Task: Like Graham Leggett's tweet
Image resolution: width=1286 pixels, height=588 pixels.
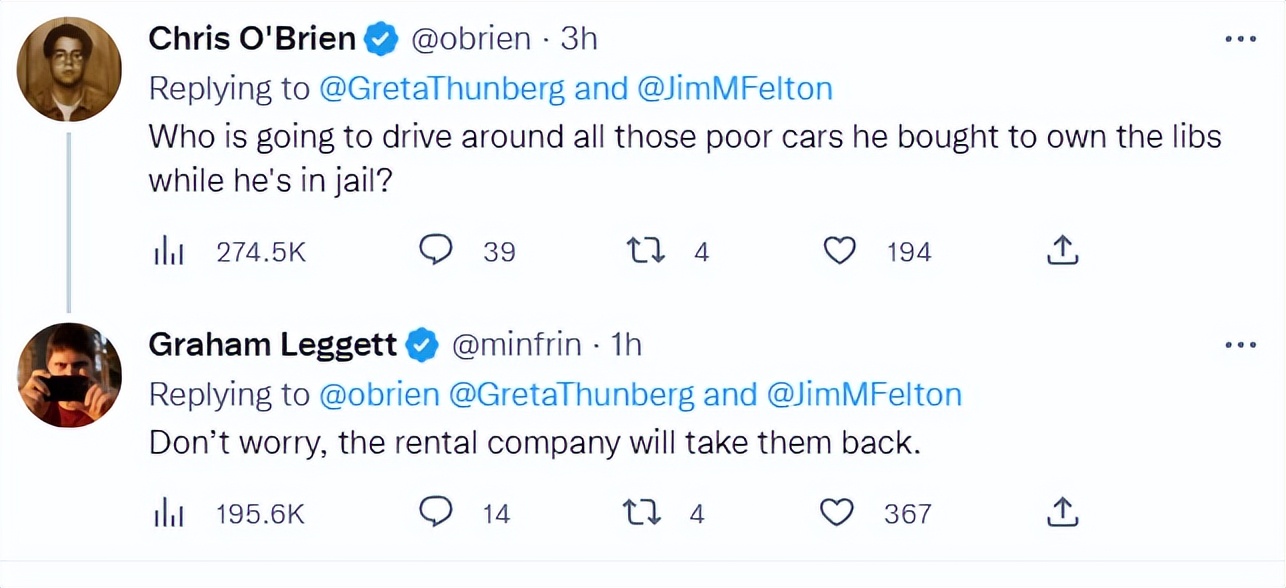Action: tap(836, 513)
